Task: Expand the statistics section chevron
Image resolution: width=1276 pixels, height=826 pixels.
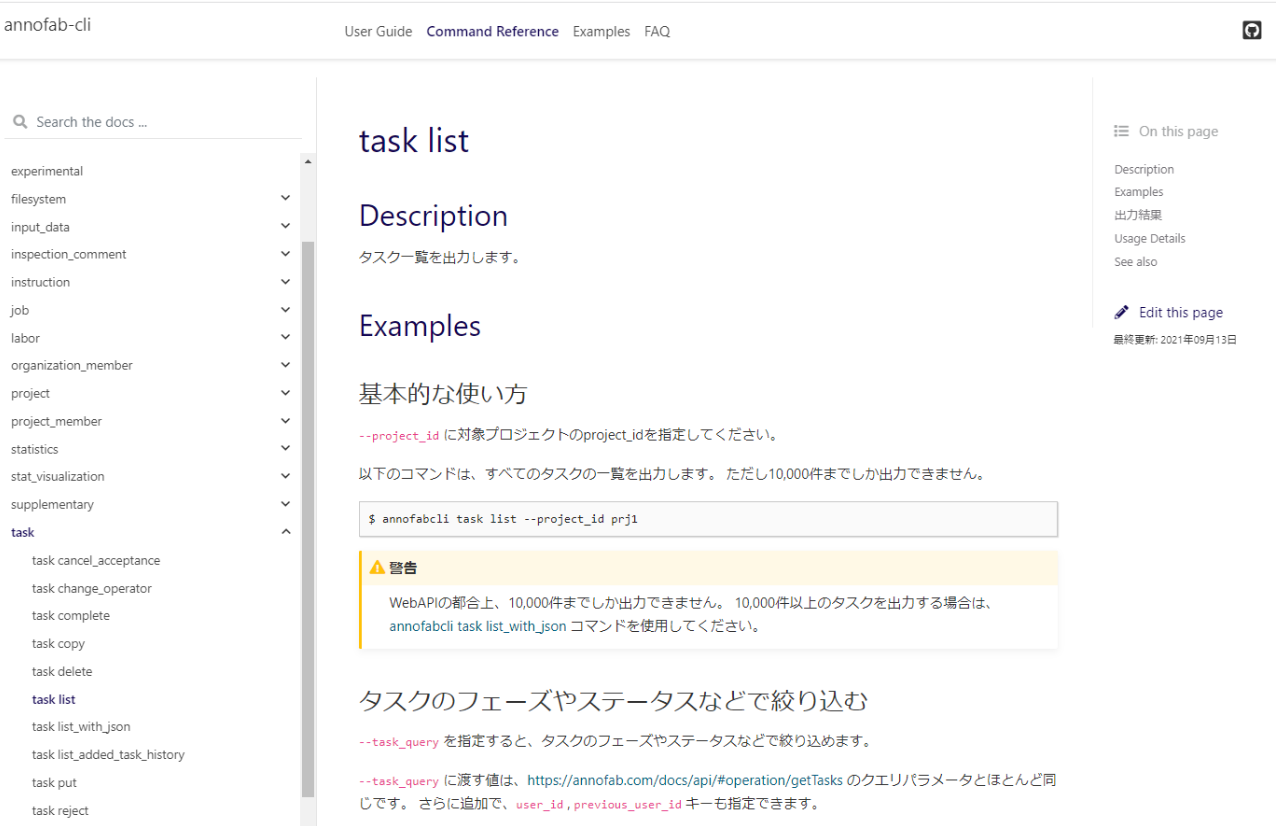Action: pyautogui.click(x=286, y=448)
